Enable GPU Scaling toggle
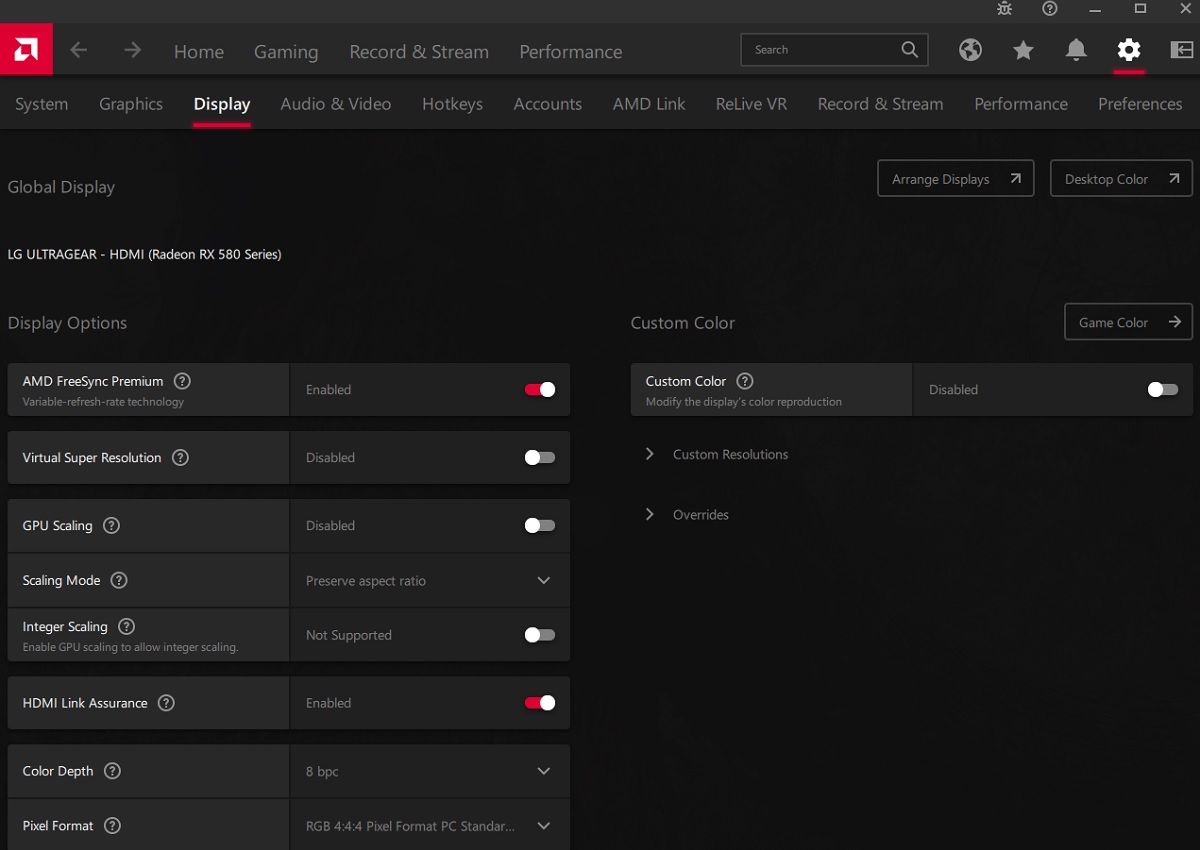Screen dimensions: 1200x850 [540, 526]
